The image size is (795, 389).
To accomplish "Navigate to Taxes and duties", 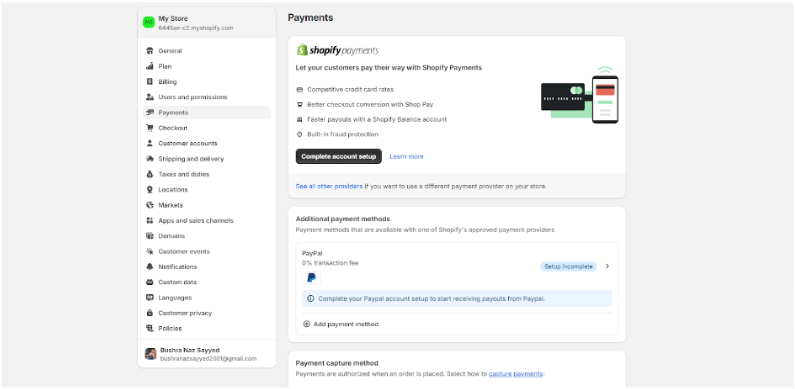I will point(207,174).
